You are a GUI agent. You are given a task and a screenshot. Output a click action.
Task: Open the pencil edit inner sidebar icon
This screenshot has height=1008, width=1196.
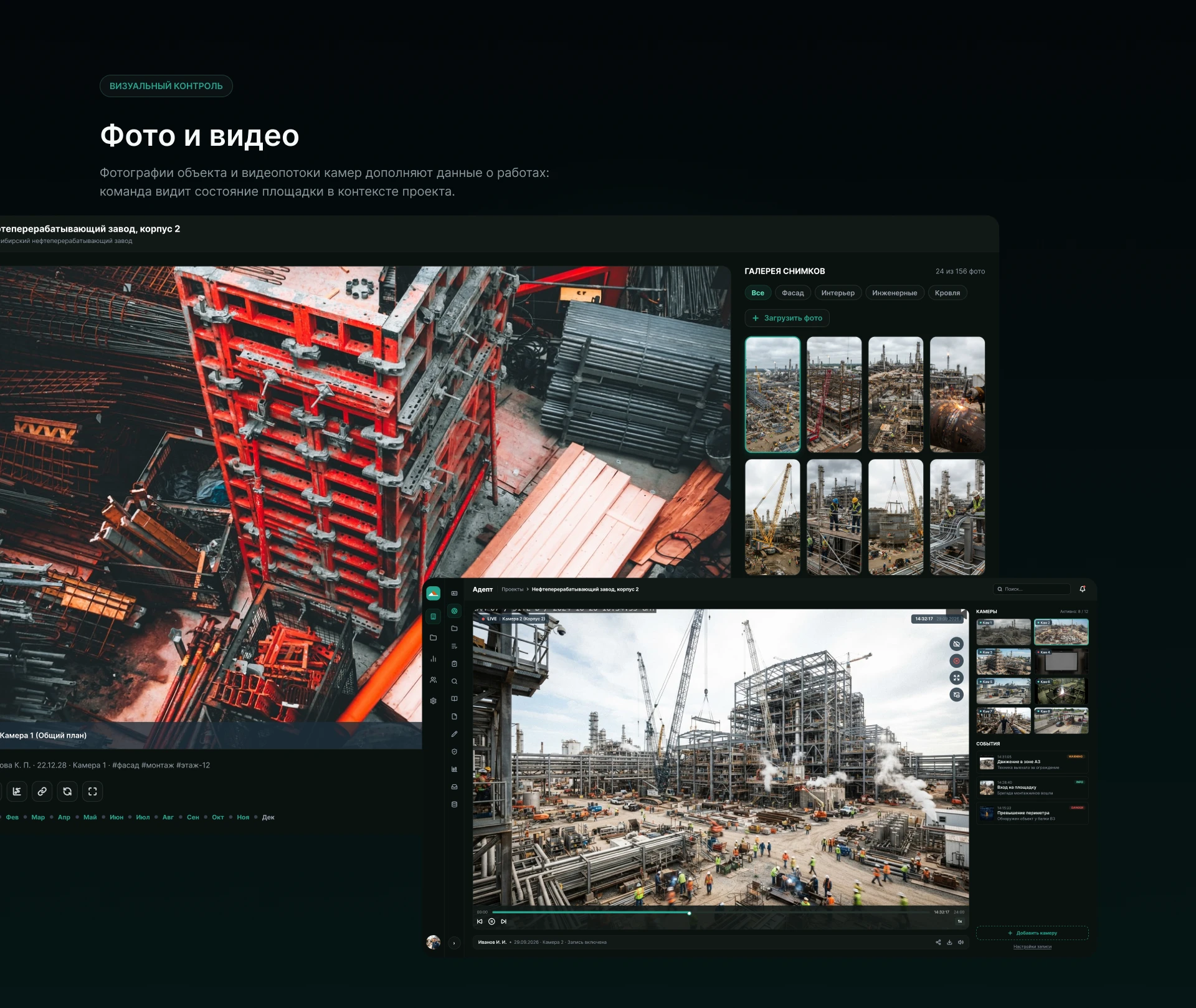tap(454, 735)
